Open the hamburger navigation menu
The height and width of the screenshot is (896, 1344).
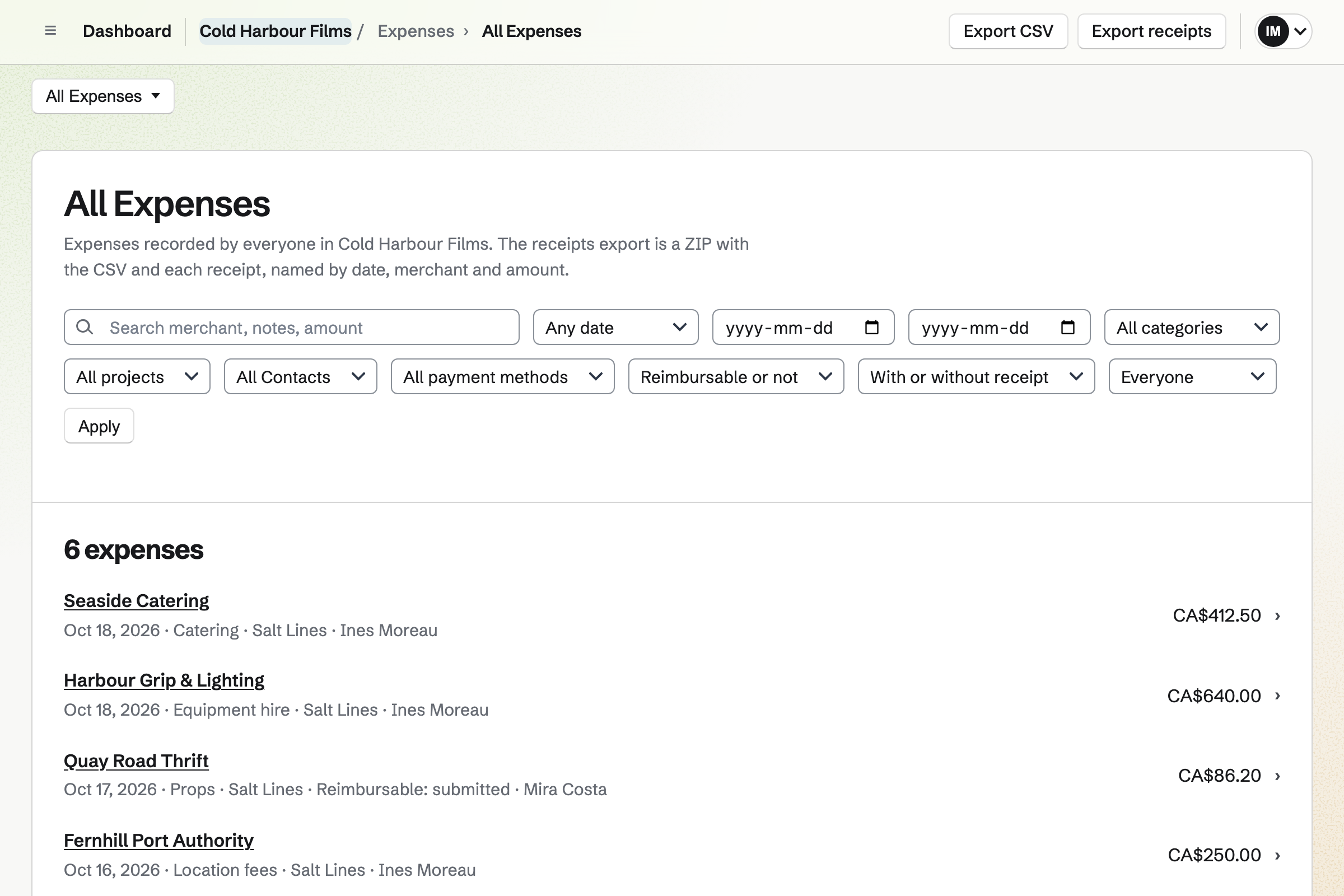(x=50, y=31)
